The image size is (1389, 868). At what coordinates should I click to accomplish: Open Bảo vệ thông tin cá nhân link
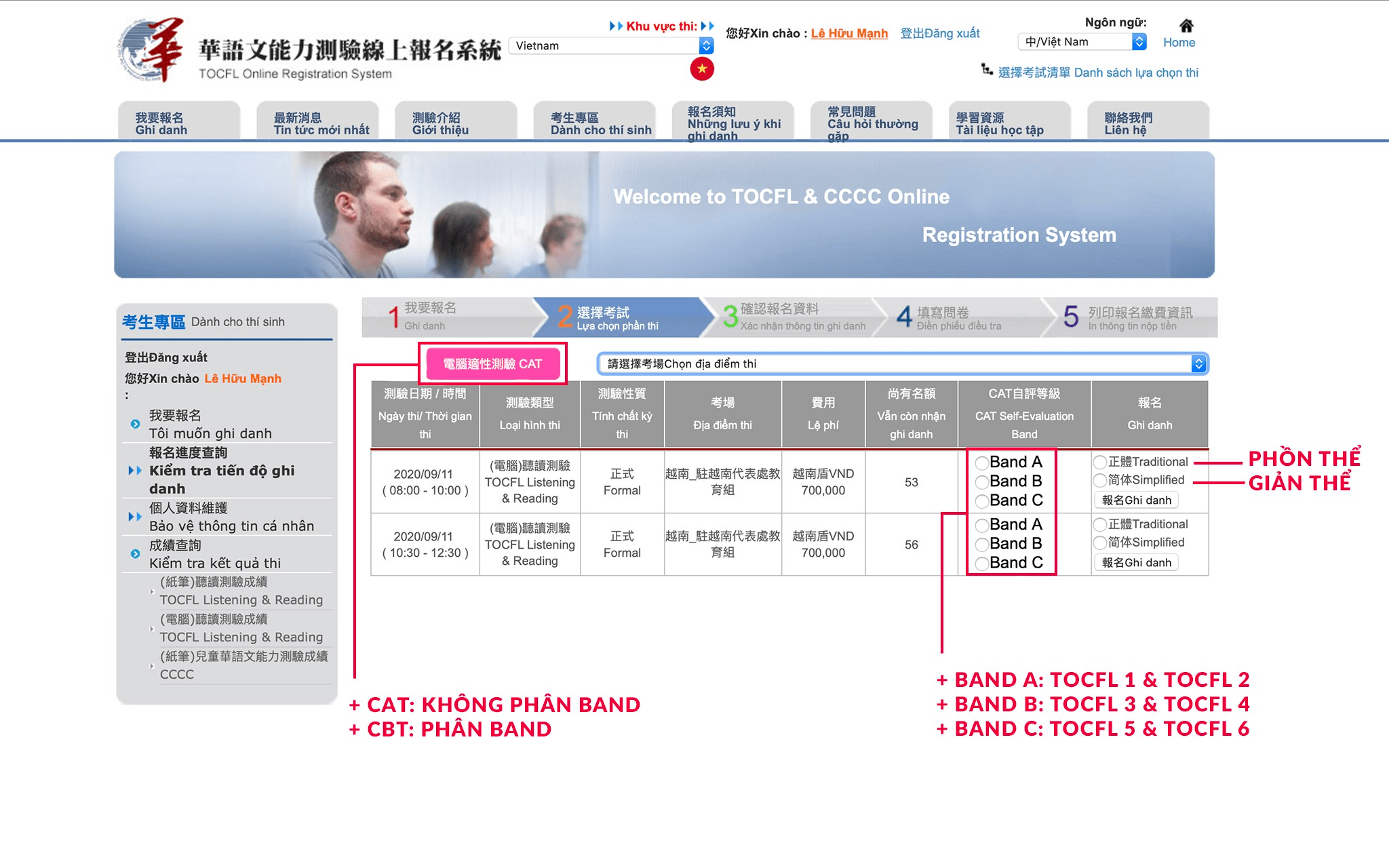click(231, 517)
